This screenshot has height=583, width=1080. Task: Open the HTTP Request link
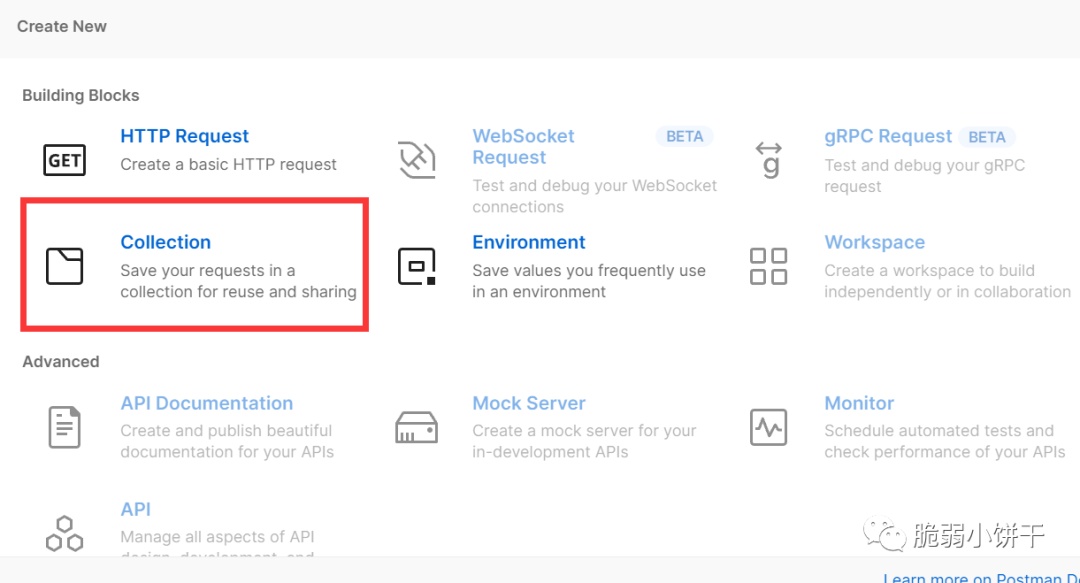click(184, 136)
